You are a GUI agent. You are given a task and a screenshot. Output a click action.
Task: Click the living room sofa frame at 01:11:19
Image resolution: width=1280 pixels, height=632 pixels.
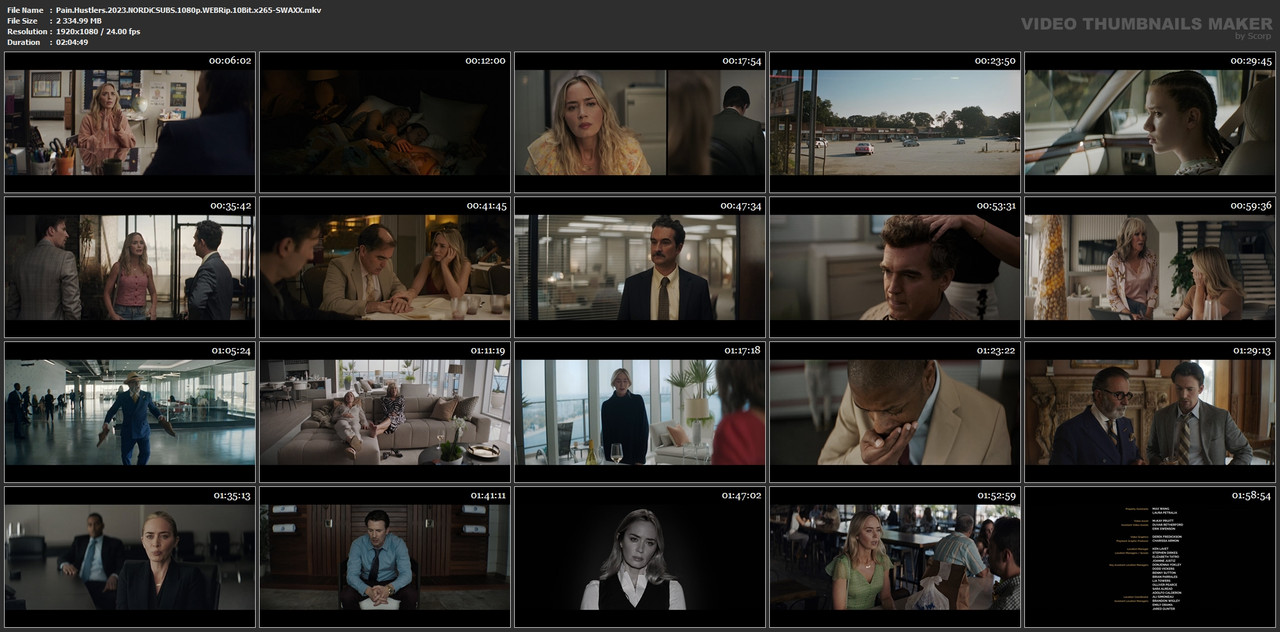[x=385, y=412]
